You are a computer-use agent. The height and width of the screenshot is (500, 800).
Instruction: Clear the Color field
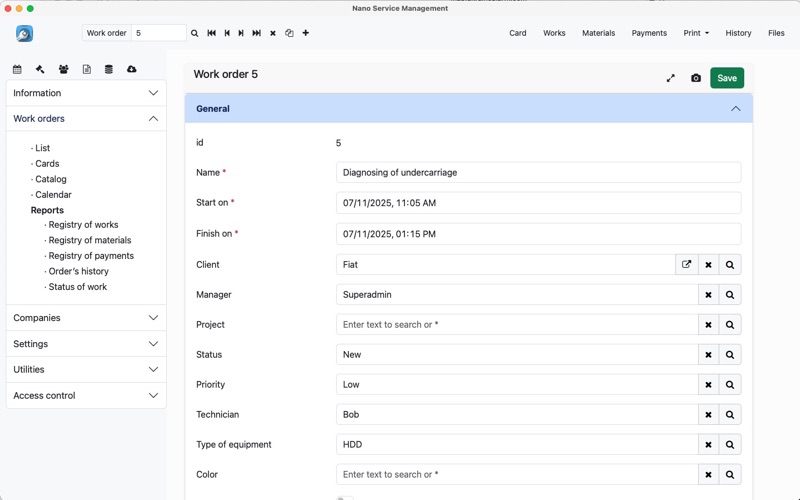[x=708, y=474]
